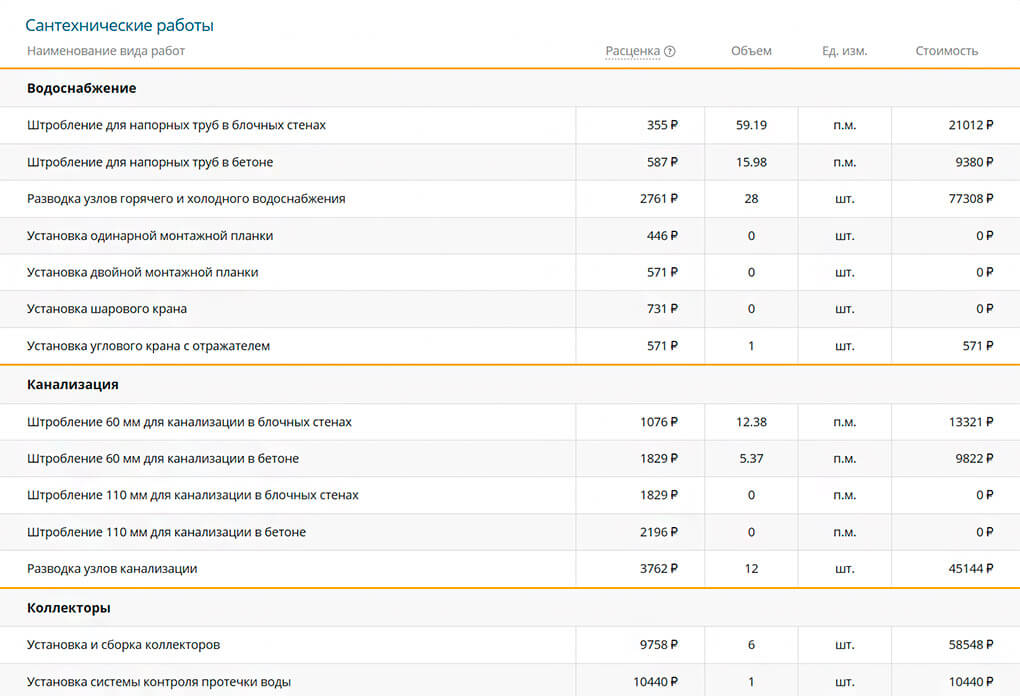This screenshot has height=696, width=1020.
Task: Click the Объем column header
Action: pos(751,51)
